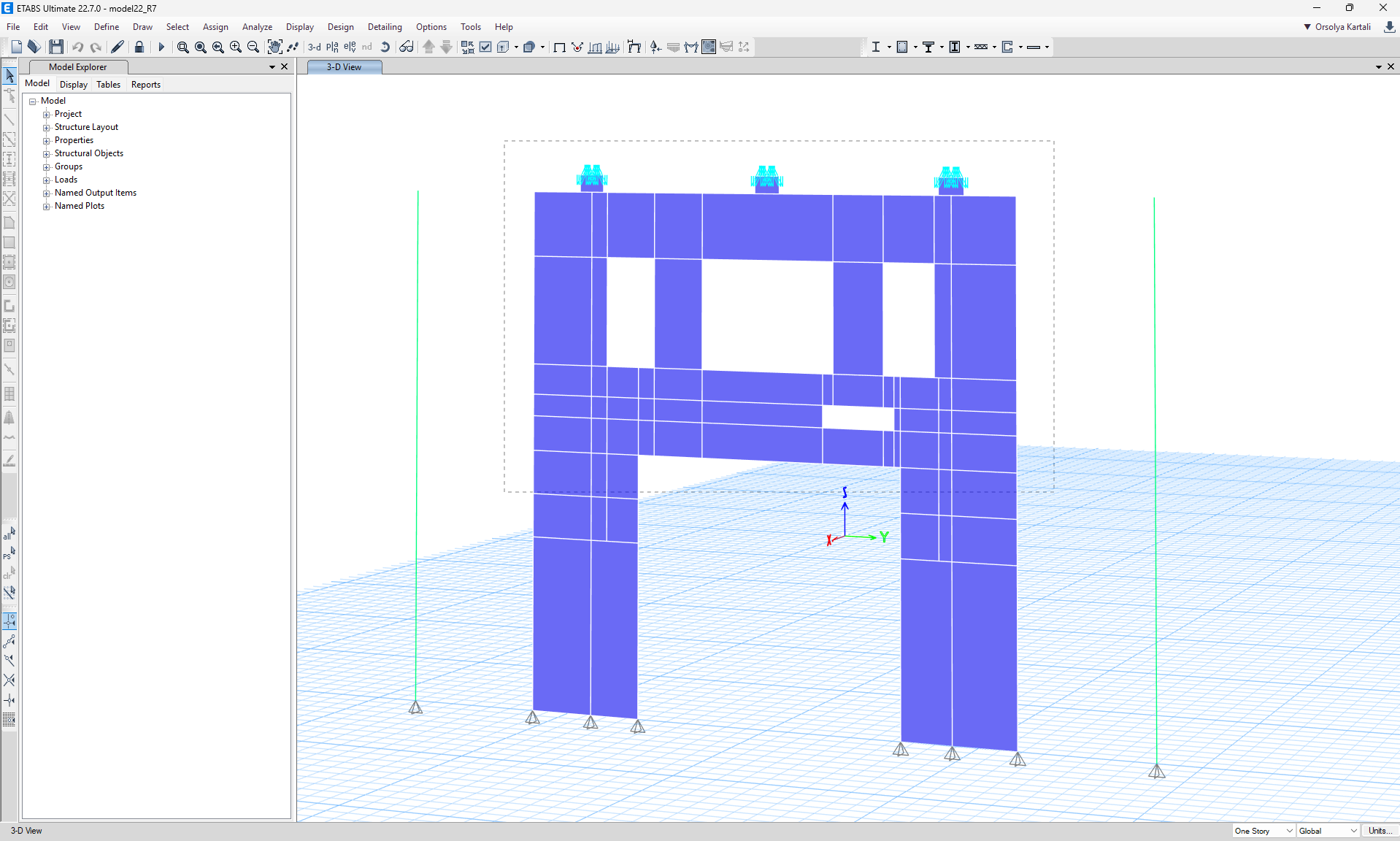
Task: Select the Pan hand tool
Action: pyautogui.click(x=274, y=47)
